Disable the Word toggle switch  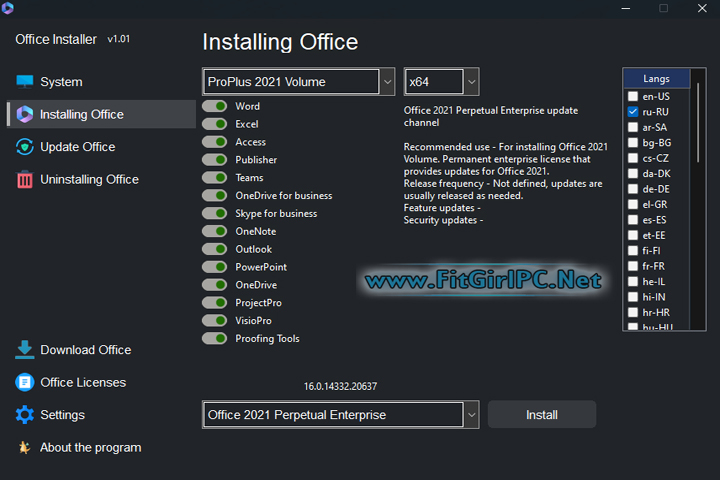tap(215, 106)
